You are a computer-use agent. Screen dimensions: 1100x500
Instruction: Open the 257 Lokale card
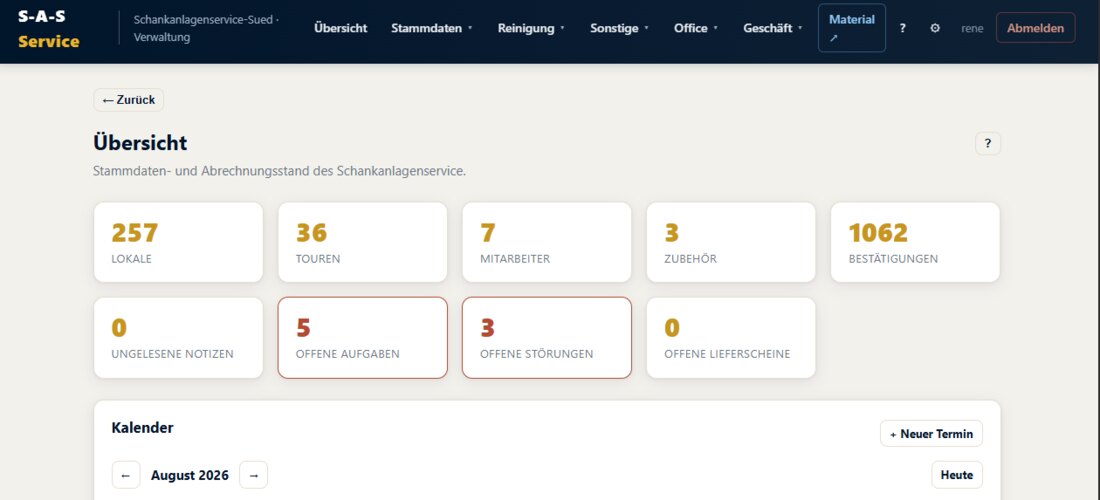[x=178, y=243]
